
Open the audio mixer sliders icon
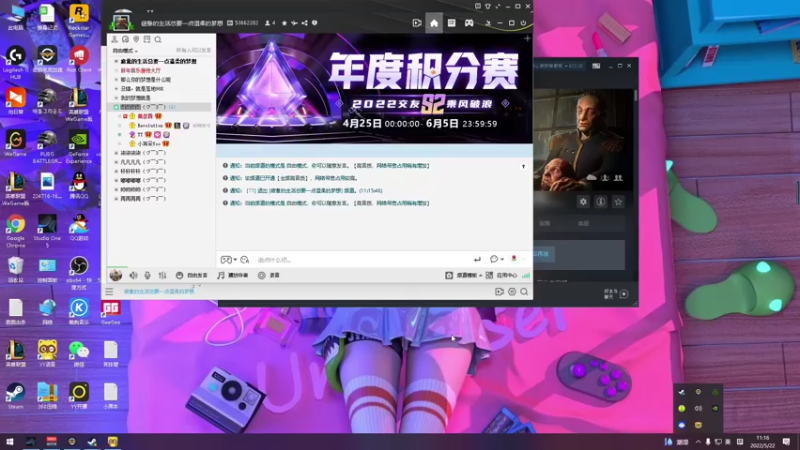(162, 276)
